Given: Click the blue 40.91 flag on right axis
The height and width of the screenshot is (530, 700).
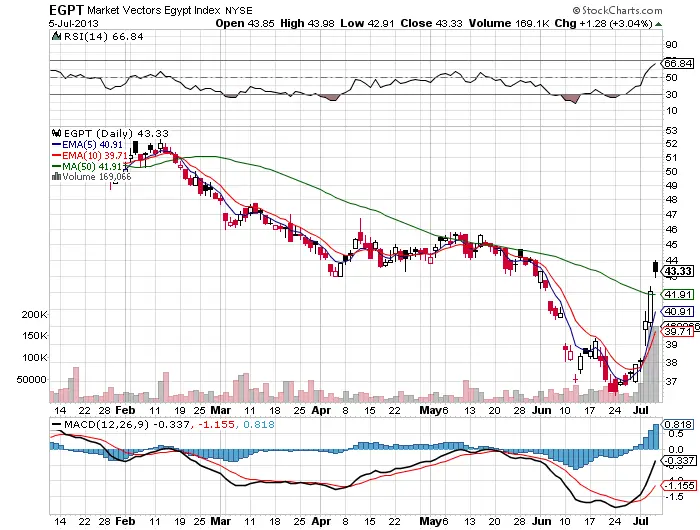Looking at the screenshot, I should 678,312.
